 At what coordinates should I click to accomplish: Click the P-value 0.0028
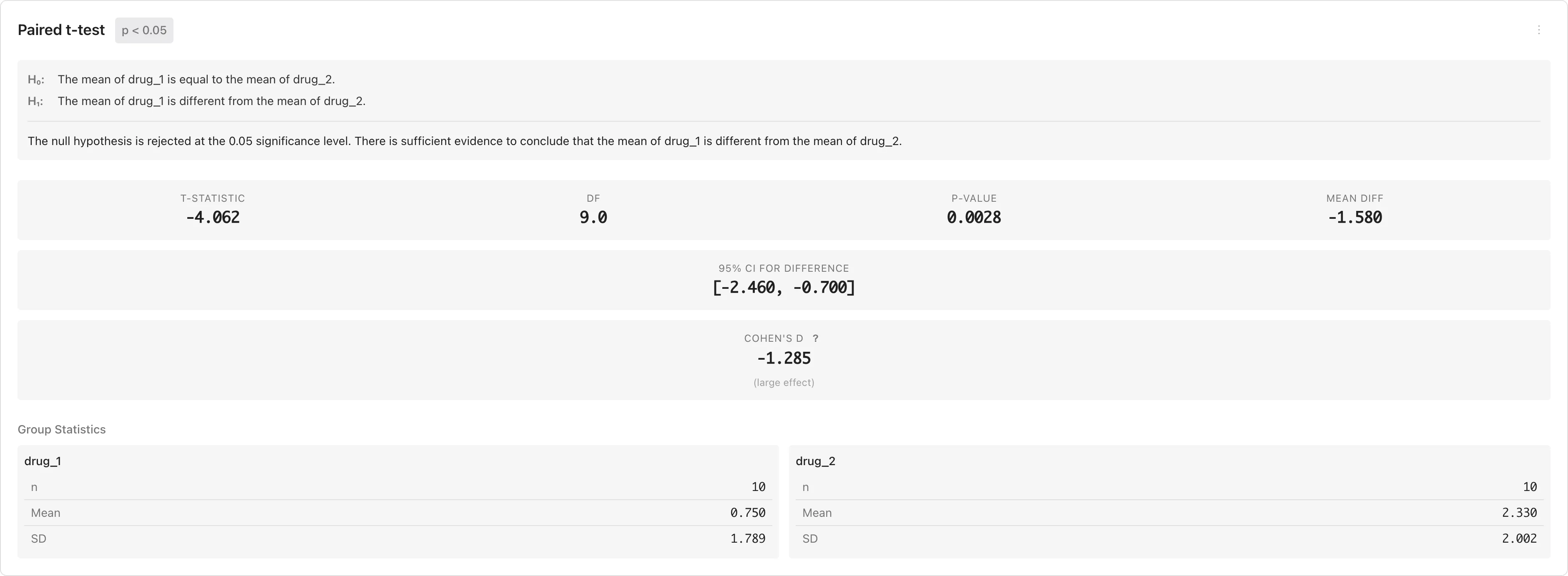(x=973, y=218)
